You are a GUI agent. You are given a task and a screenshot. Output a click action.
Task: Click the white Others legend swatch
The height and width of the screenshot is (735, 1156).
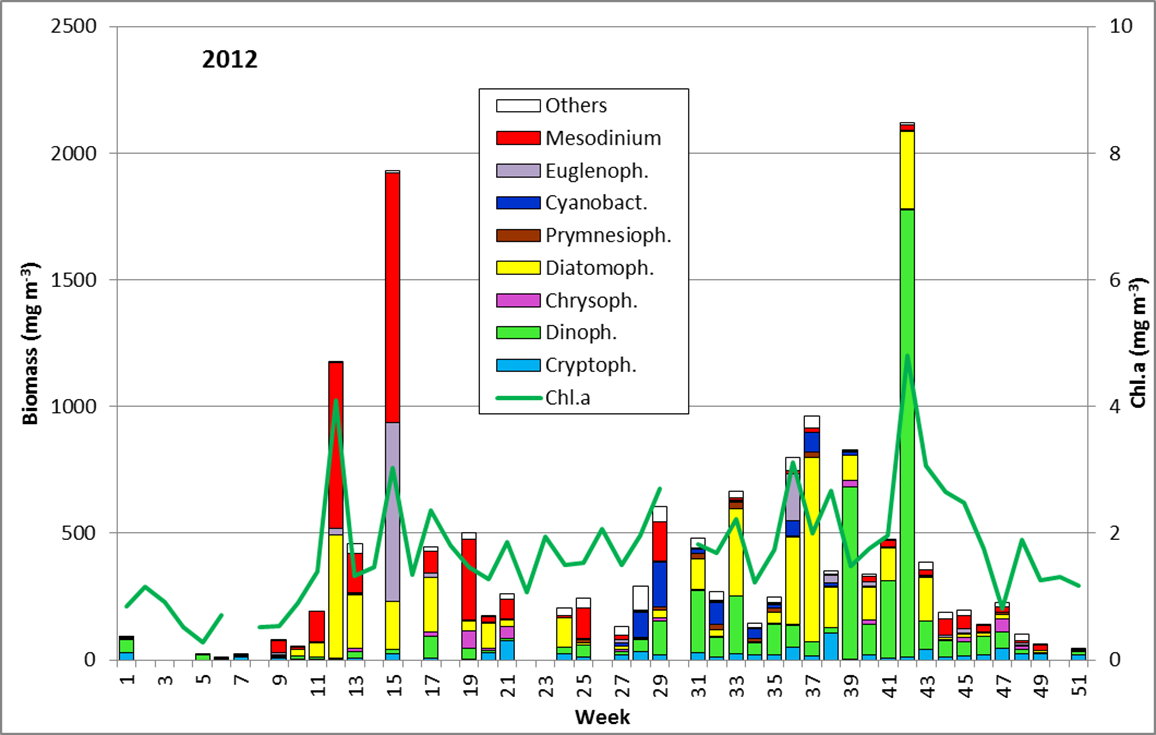pyautogui.click(x=518, y=105)
